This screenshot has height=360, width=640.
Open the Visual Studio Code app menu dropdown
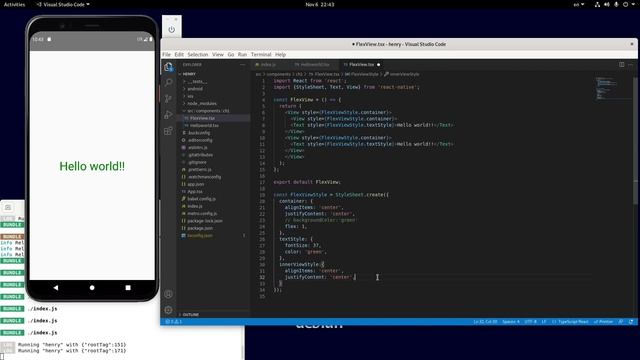point(63,4)
